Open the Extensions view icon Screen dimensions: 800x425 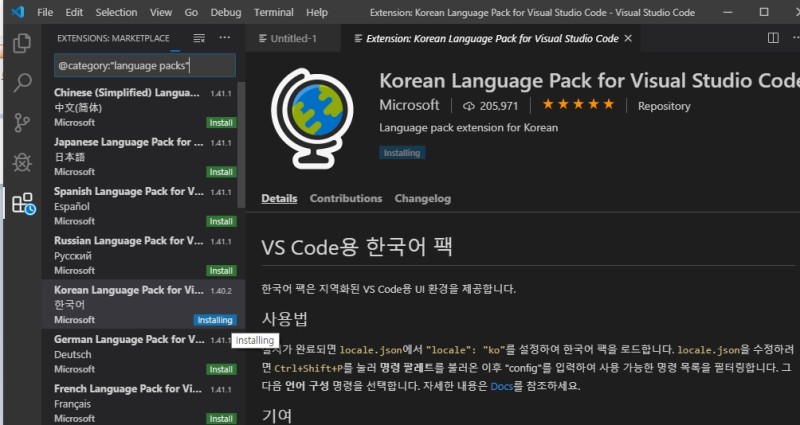(23, 203)
